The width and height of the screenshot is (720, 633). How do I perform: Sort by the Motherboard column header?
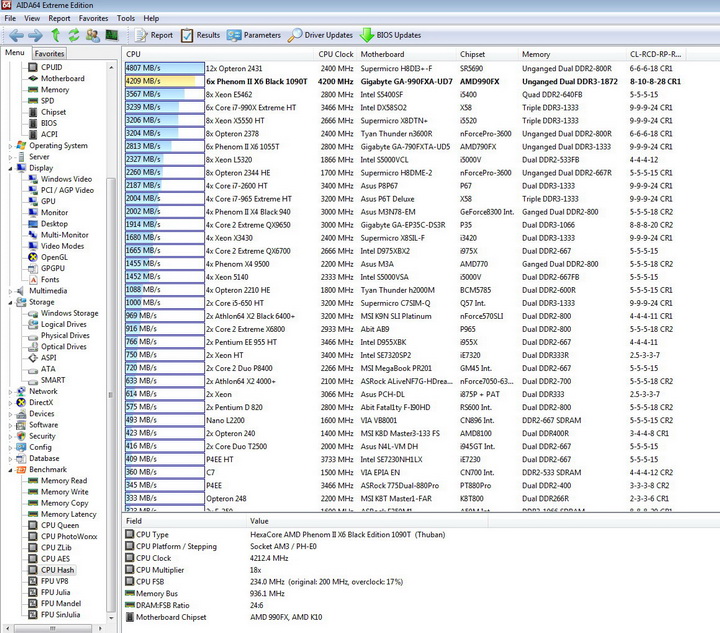pyautogui.click(x=406, y=54)
